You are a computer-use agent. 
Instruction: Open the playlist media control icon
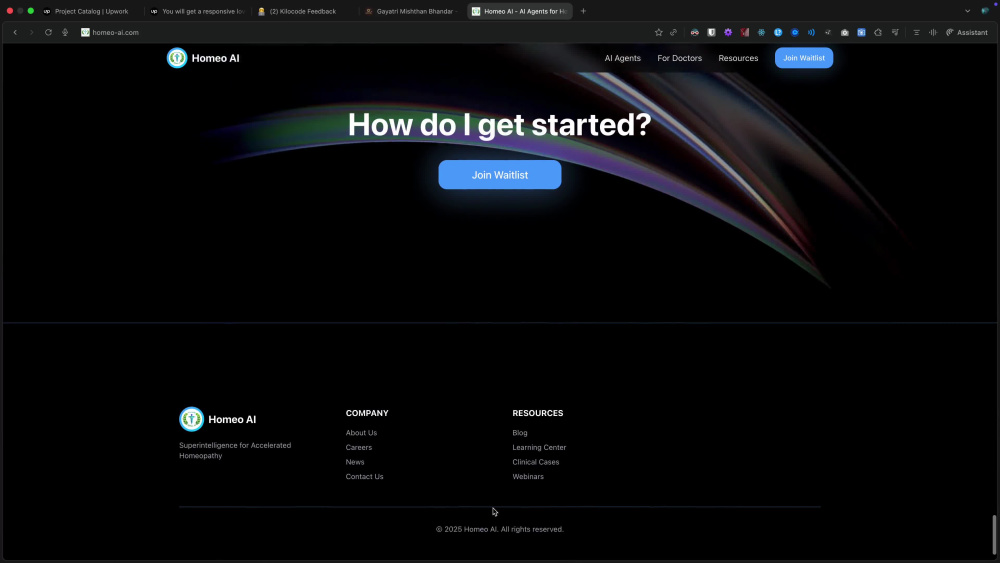click(895, 32)
